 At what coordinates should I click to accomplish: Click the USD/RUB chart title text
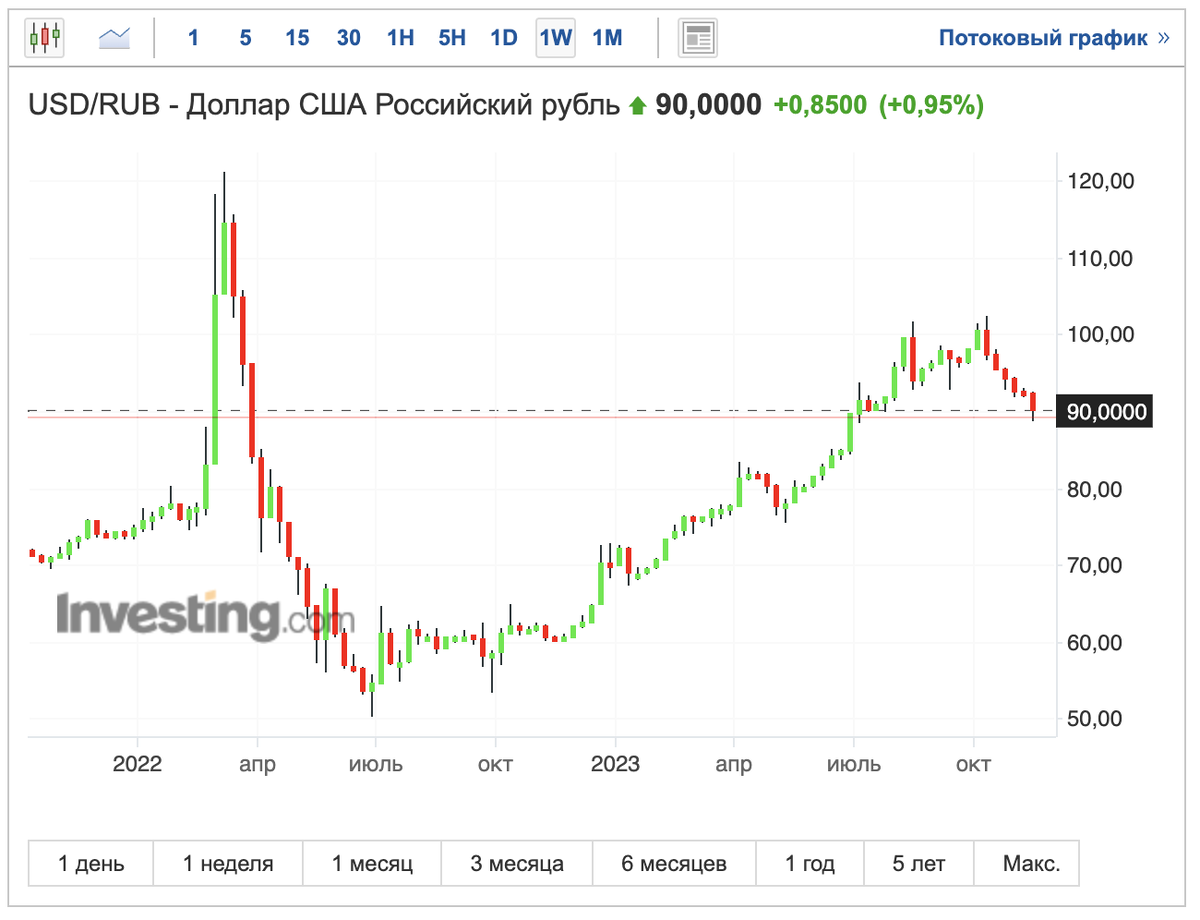(x=325, y=104)
